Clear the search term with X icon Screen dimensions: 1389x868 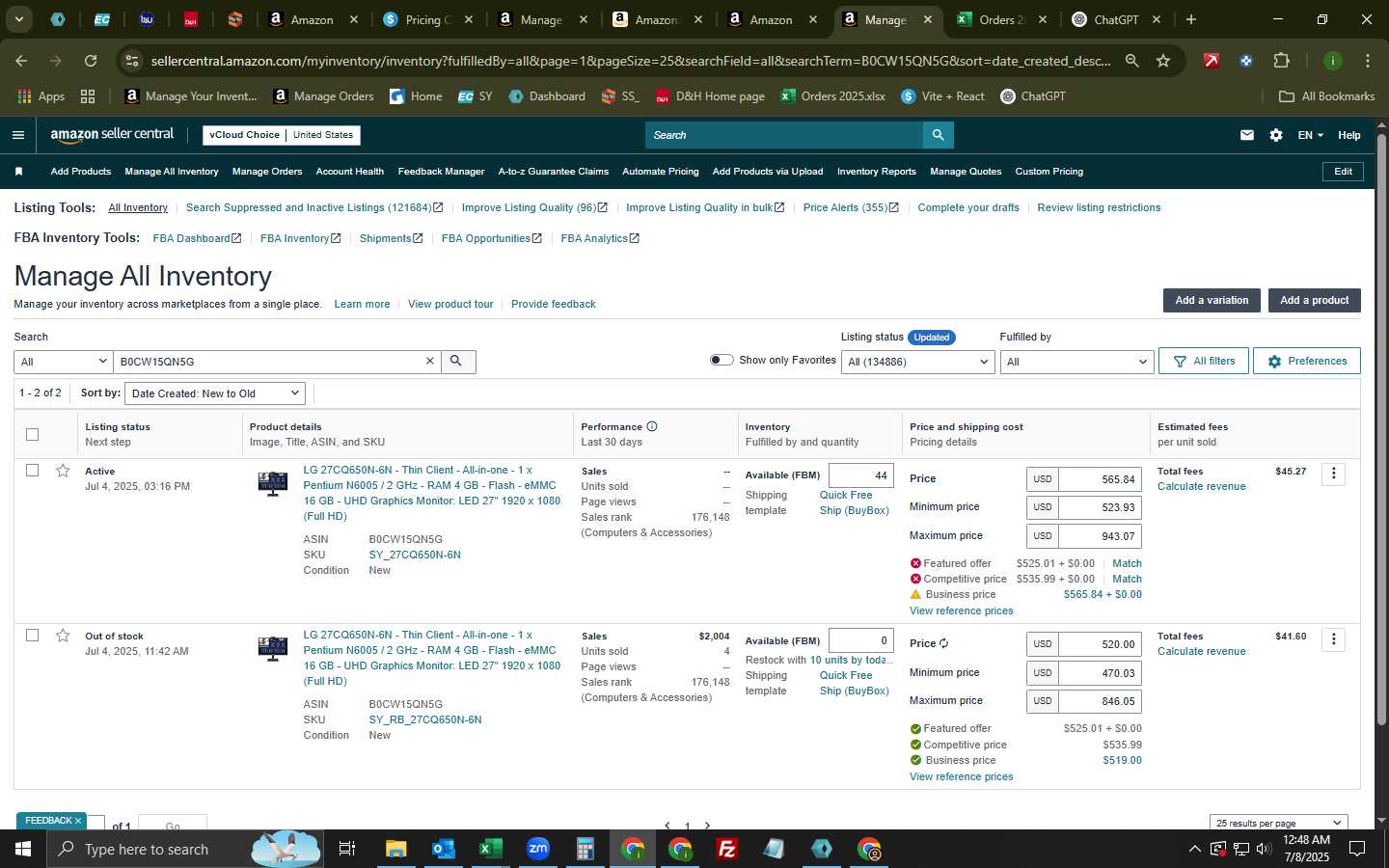[430, 362]
